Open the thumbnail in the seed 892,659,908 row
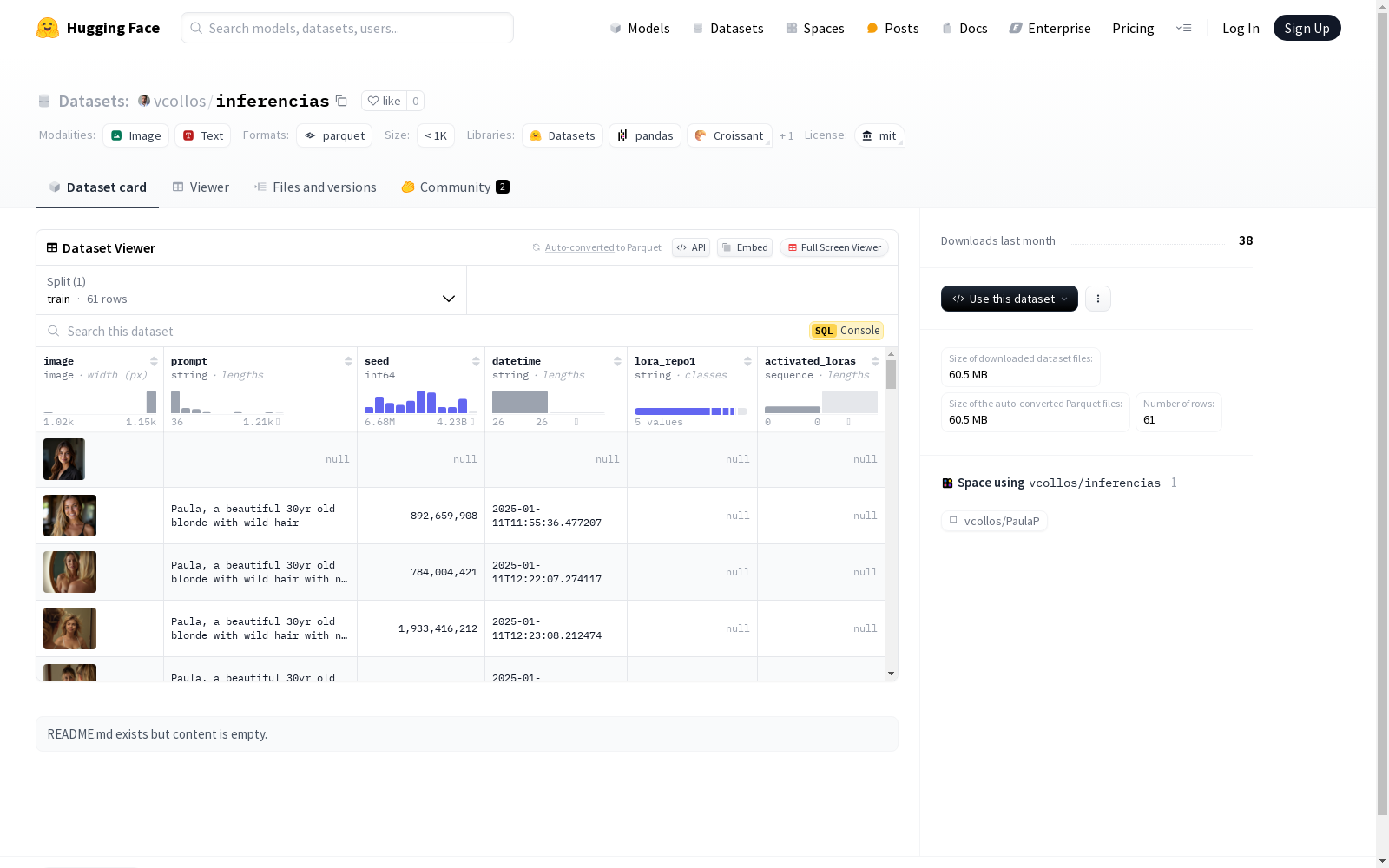 [x=69, y=516]
